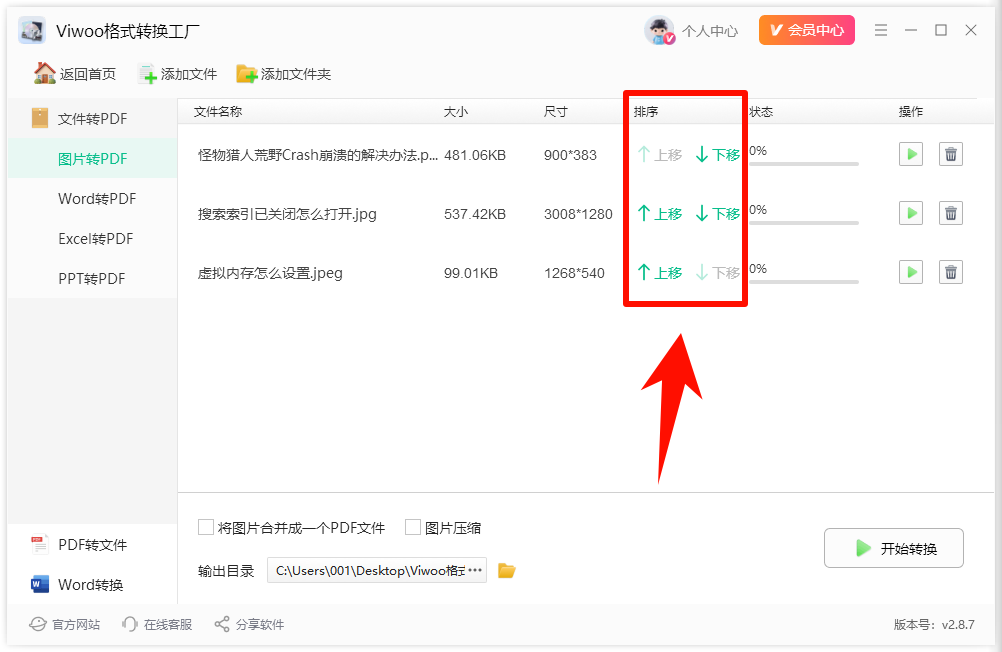Open the 官方网站 link
This screenshot has width=1002, height=652.
(65, 624)
